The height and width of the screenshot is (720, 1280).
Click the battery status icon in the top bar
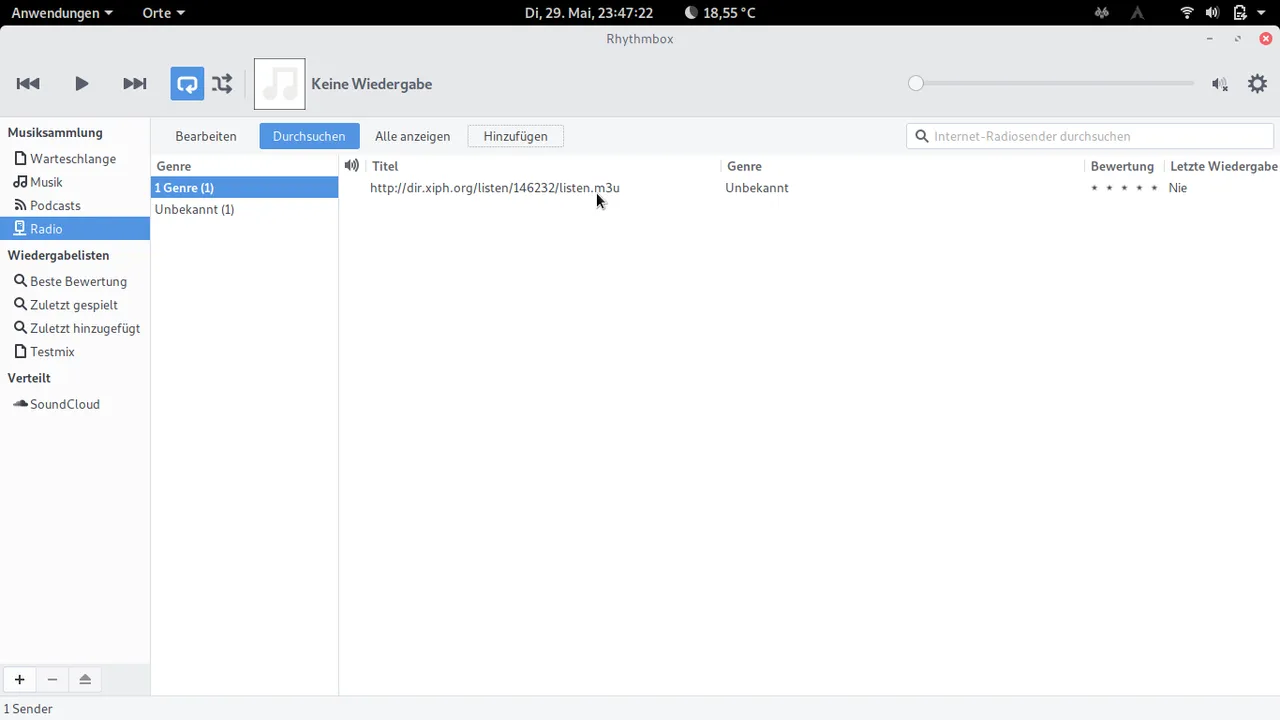tap(1240, 13)
